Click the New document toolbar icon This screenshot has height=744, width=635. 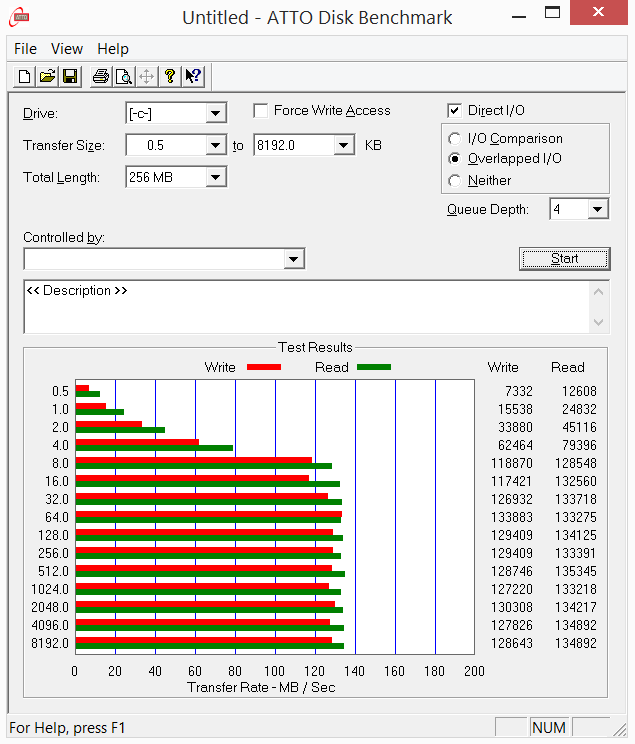click(24, 76)
